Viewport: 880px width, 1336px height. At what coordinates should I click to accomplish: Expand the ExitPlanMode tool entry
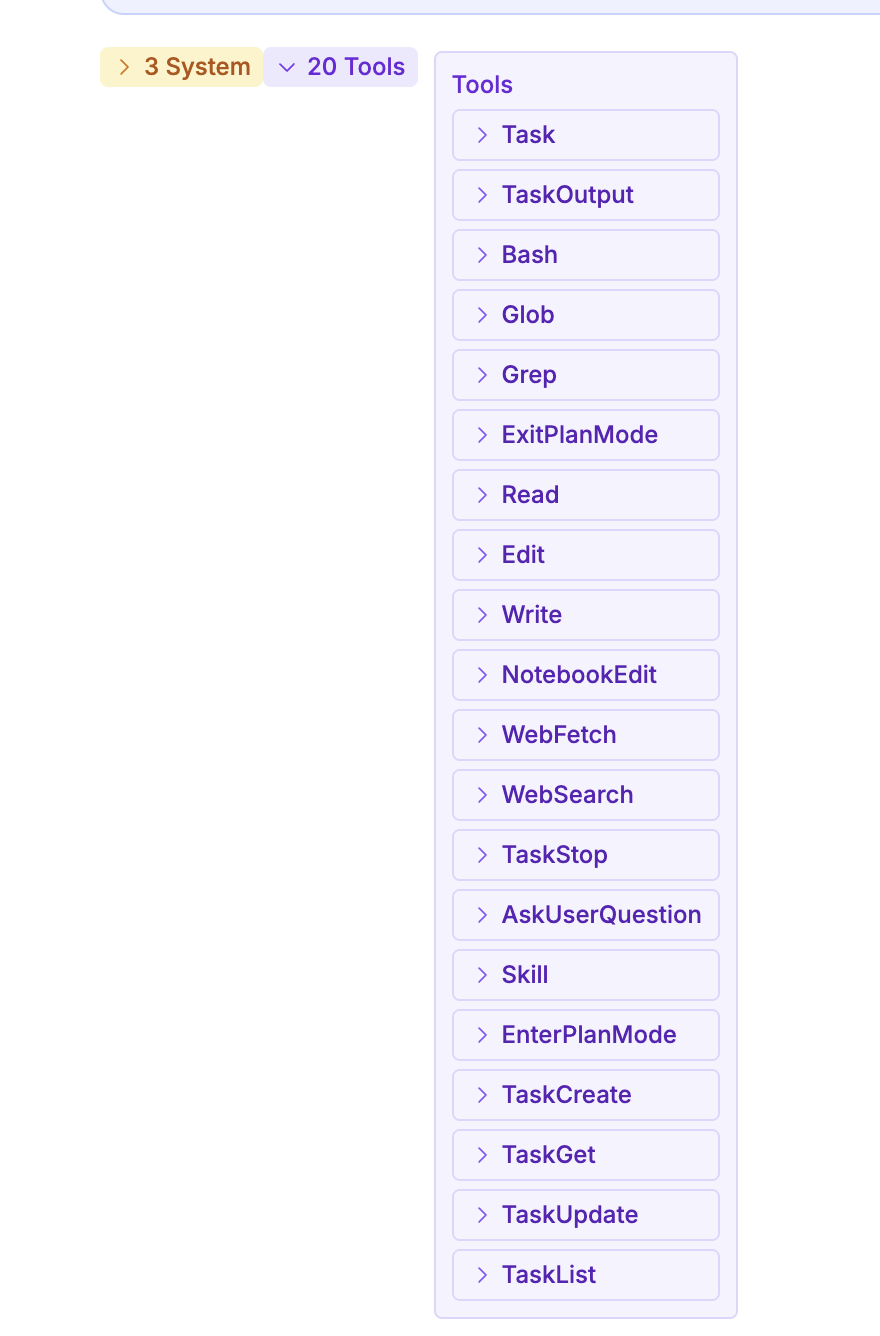click(x=585, y=435)
